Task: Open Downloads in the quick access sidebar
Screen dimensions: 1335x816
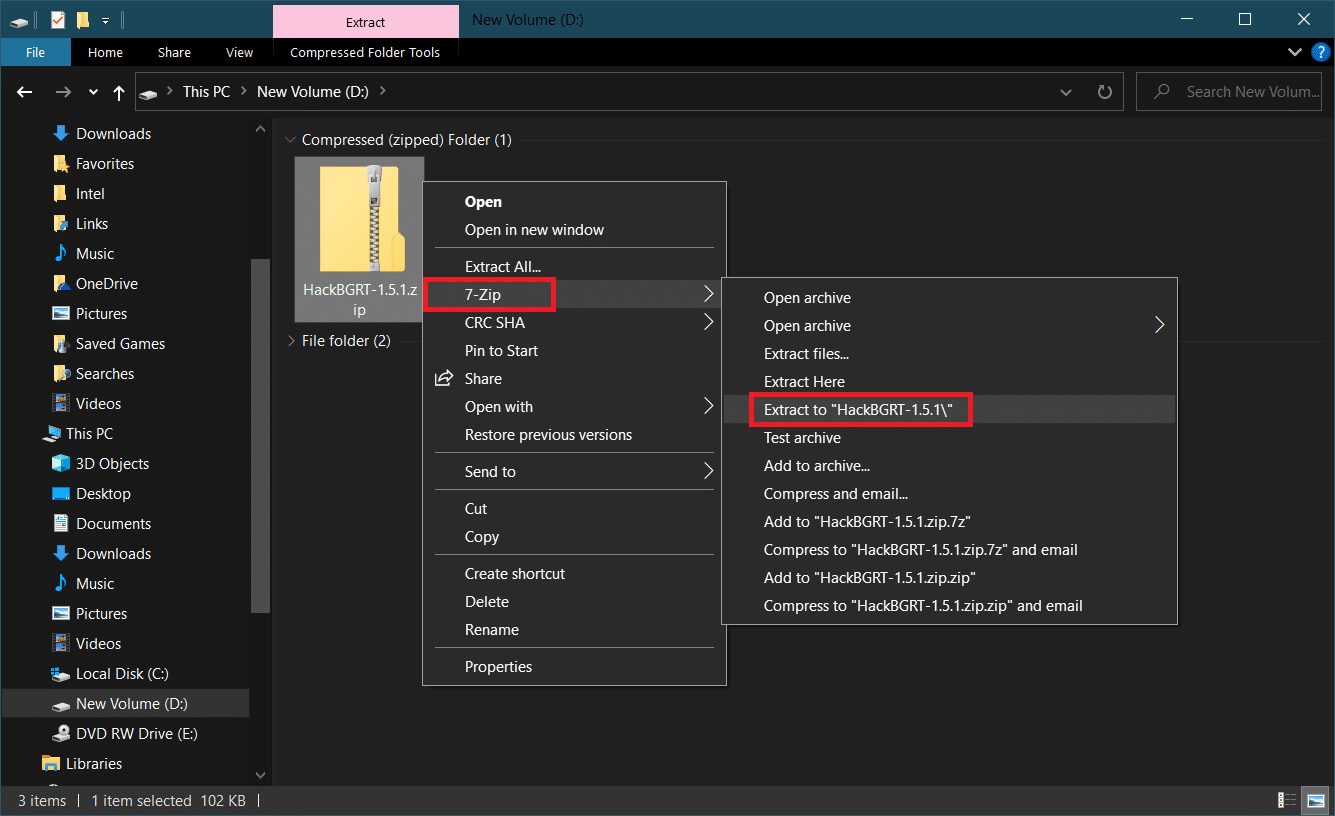Action: (113, 134)
